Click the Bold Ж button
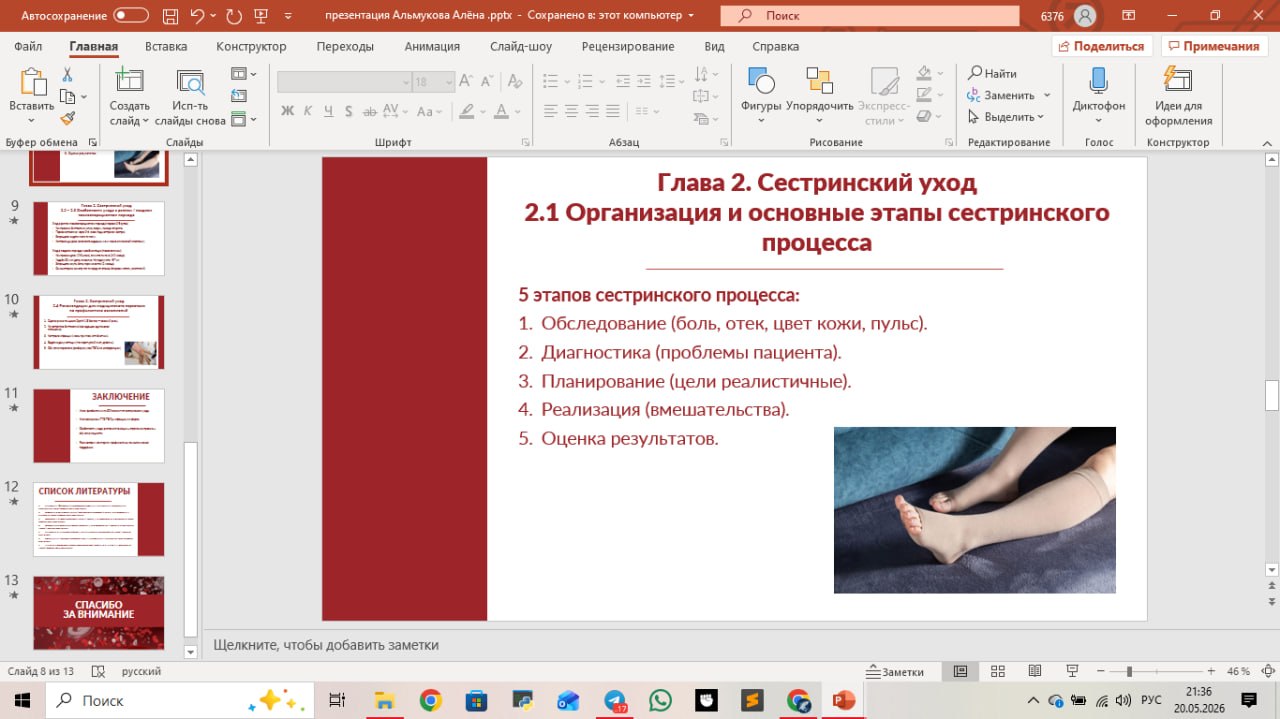Screen dimensions: 1280x719 click(x=288, y=111)
